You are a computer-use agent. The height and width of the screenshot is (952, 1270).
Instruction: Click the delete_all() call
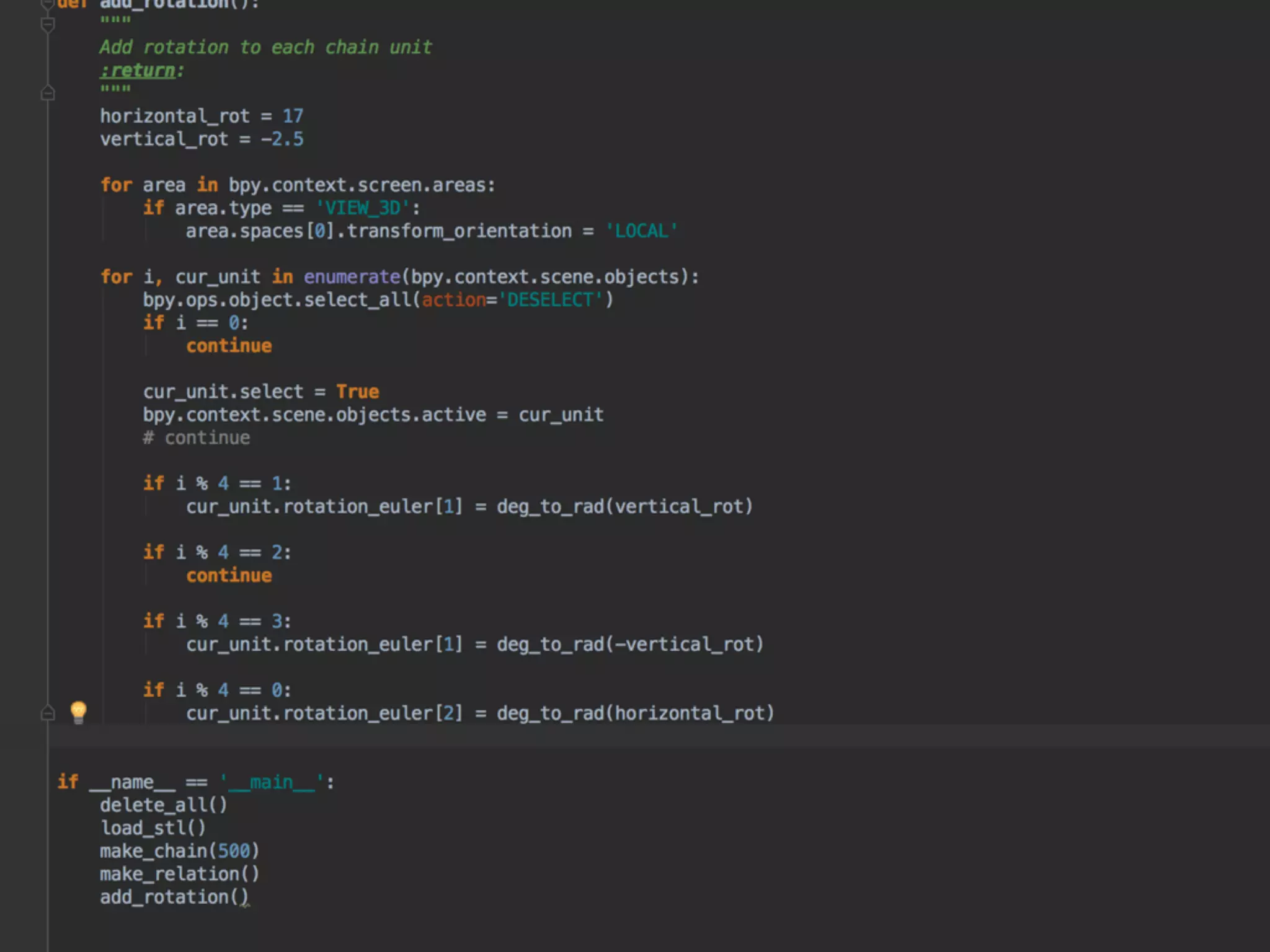[x=164, y=805]
